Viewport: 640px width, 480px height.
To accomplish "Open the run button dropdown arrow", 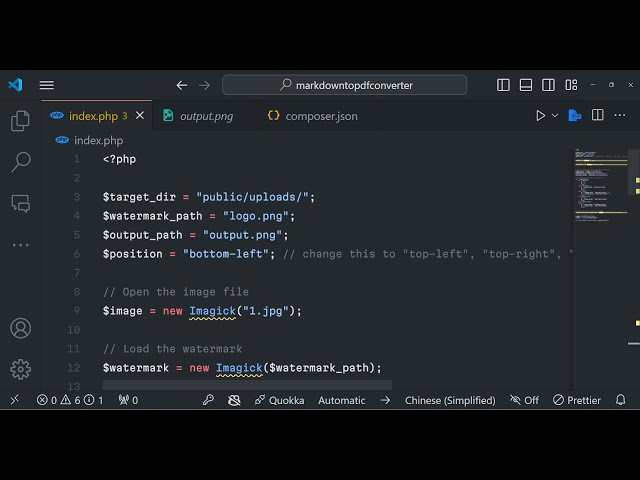I will [555, 116].
